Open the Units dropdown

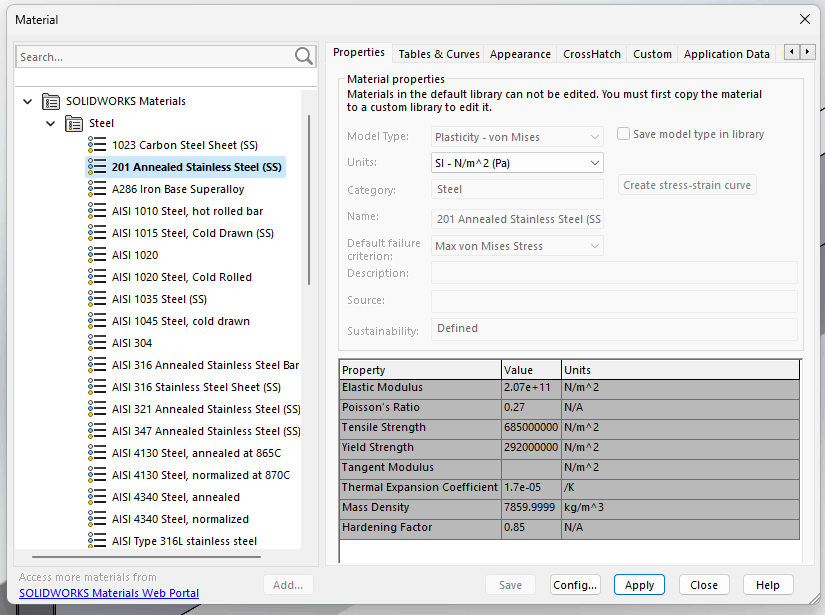click(517, 163)
